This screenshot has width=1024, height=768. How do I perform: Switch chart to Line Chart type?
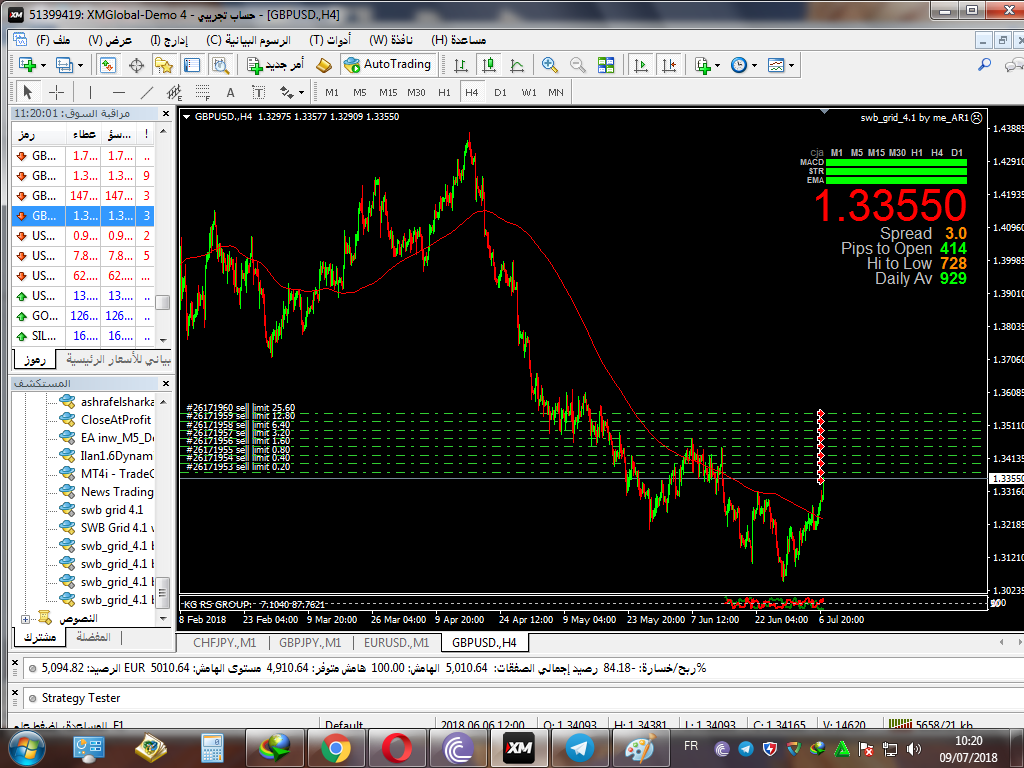(517, 65)
